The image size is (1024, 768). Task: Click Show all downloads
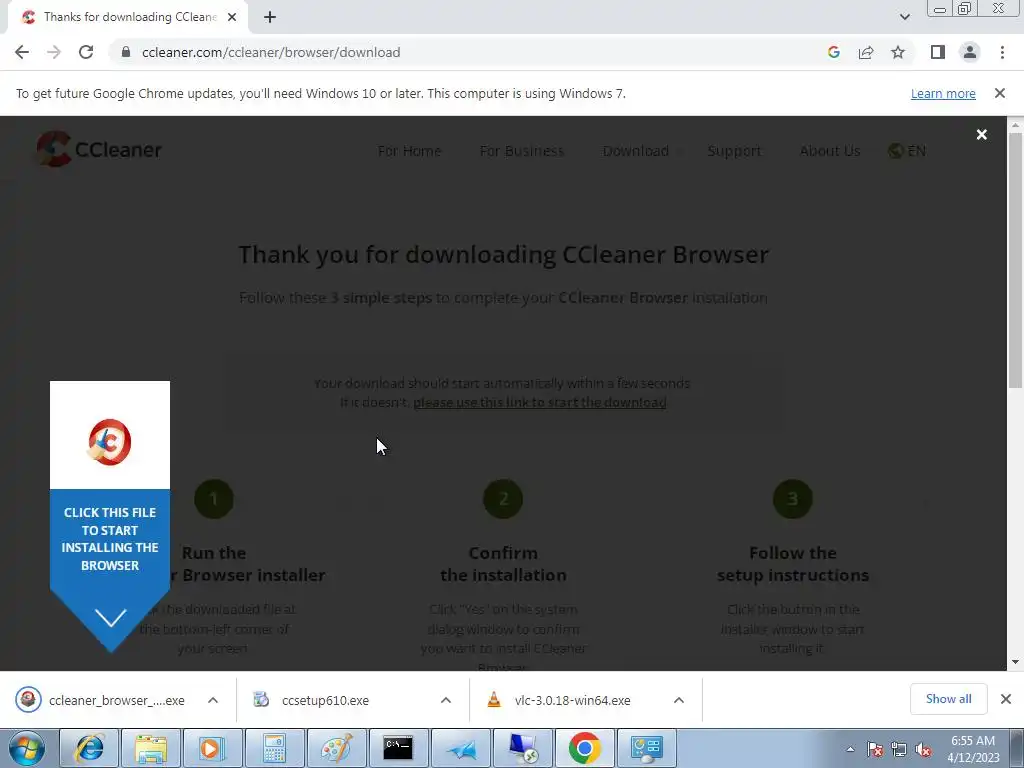tap(948, 699)
